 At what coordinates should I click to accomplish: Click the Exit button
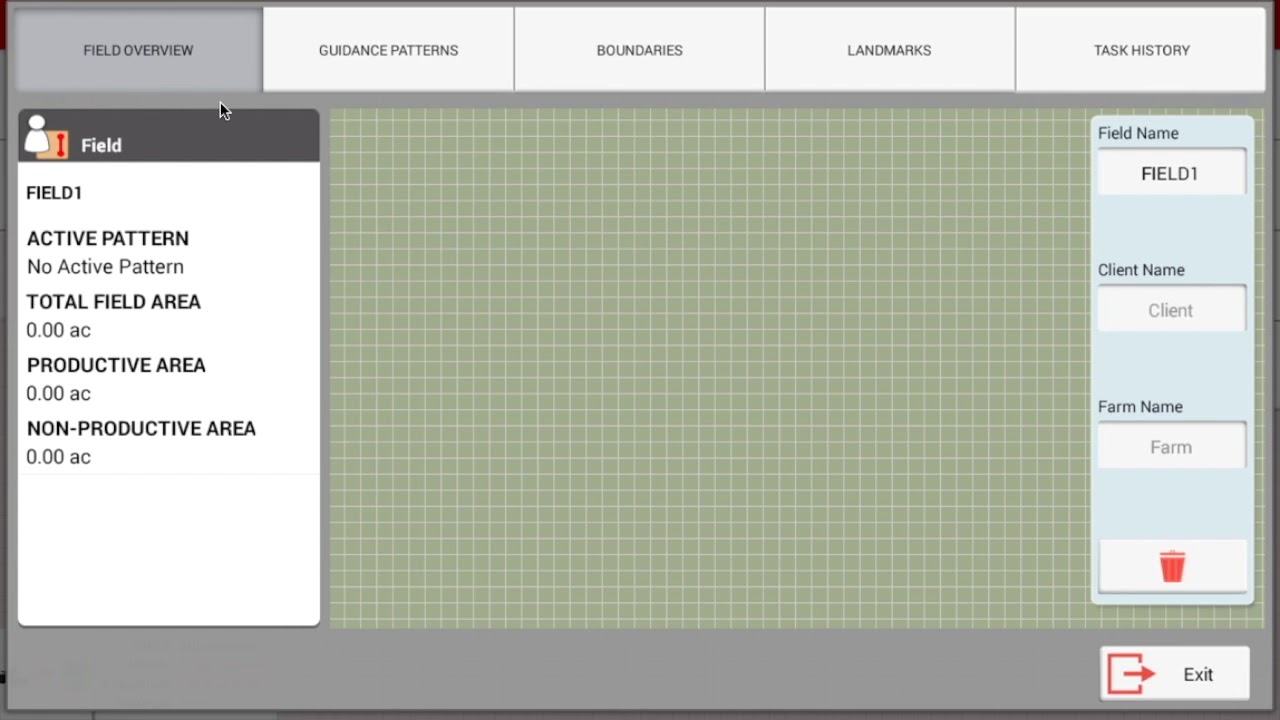click(x=1175, y=674)
